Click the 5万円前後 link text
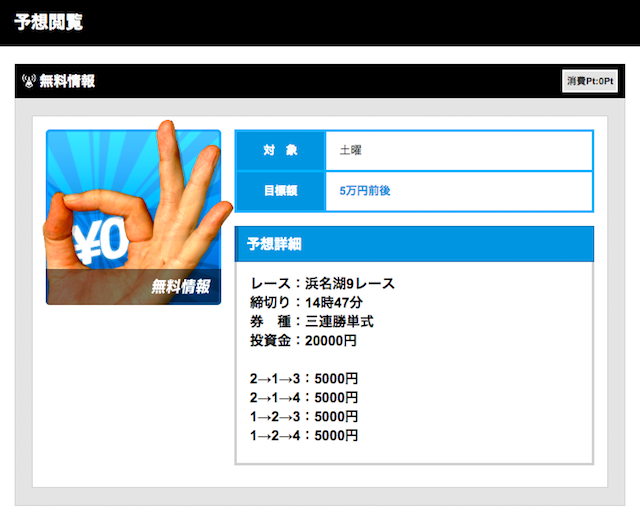The width and height of the screenshot is (640, 518). point(365,191)
